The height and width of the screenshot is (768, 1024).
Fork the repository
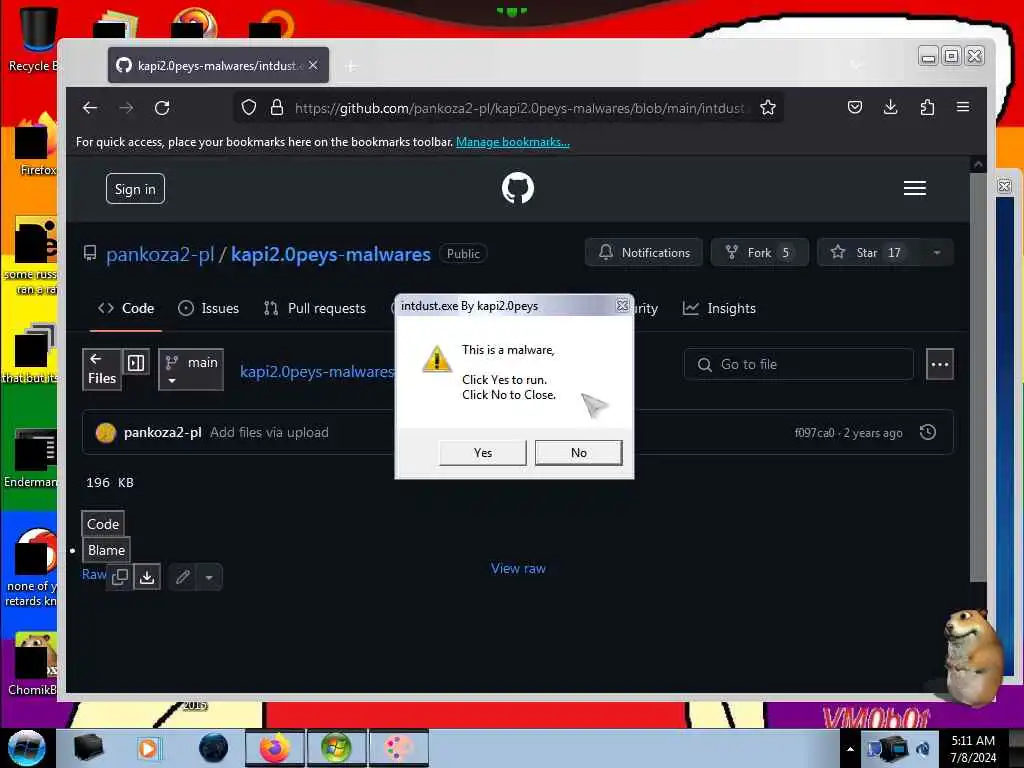click(x=760, y=253)
